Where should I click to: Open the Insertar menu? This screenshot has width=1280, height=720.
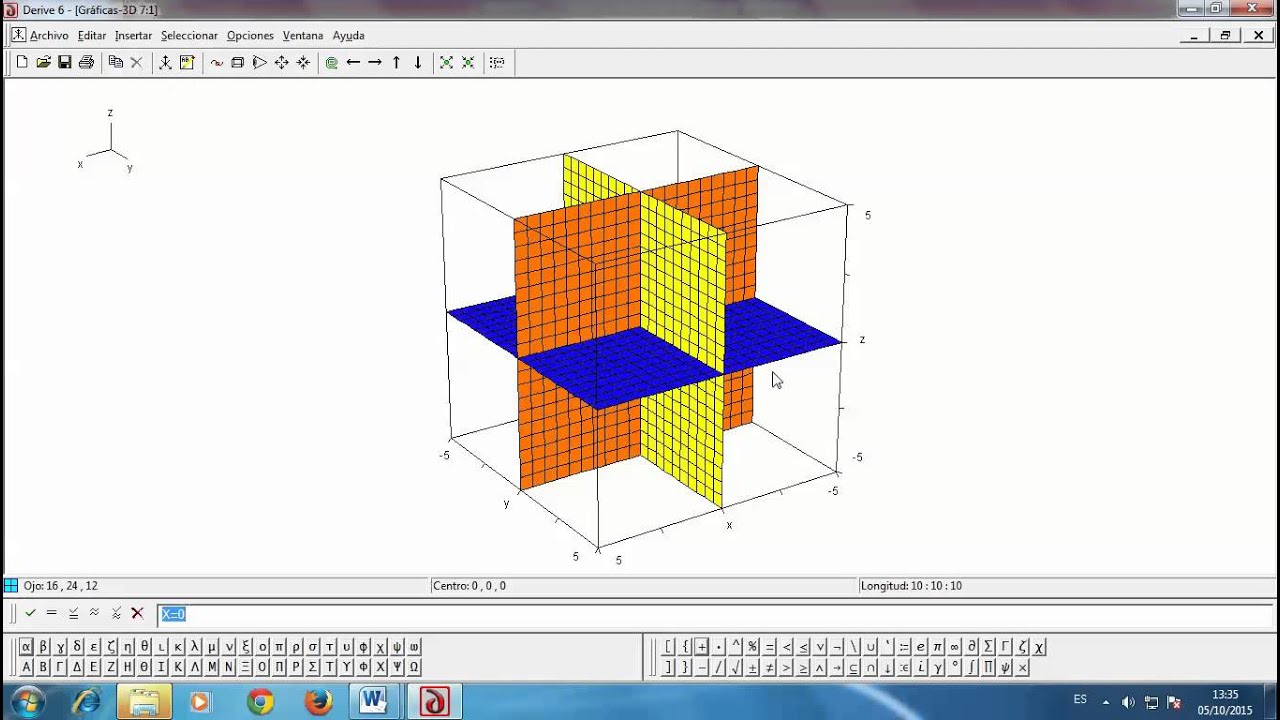[x=133, y=35]
